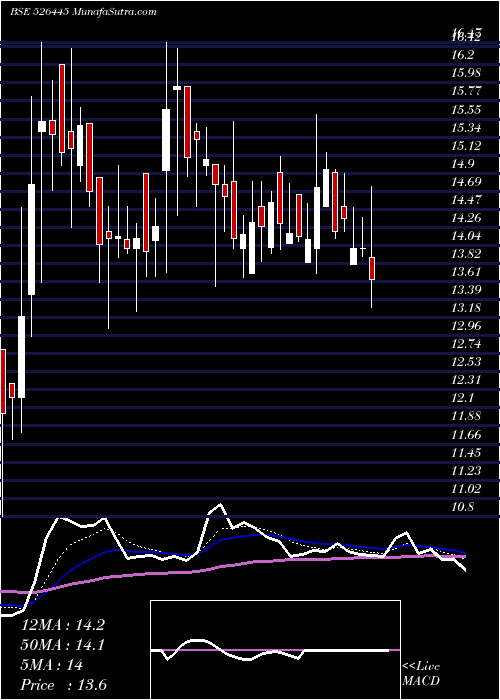The height and width of the screenshot is (700, 500).
Task: Click the 12.31 price axis label
Action: click(466, 380)
